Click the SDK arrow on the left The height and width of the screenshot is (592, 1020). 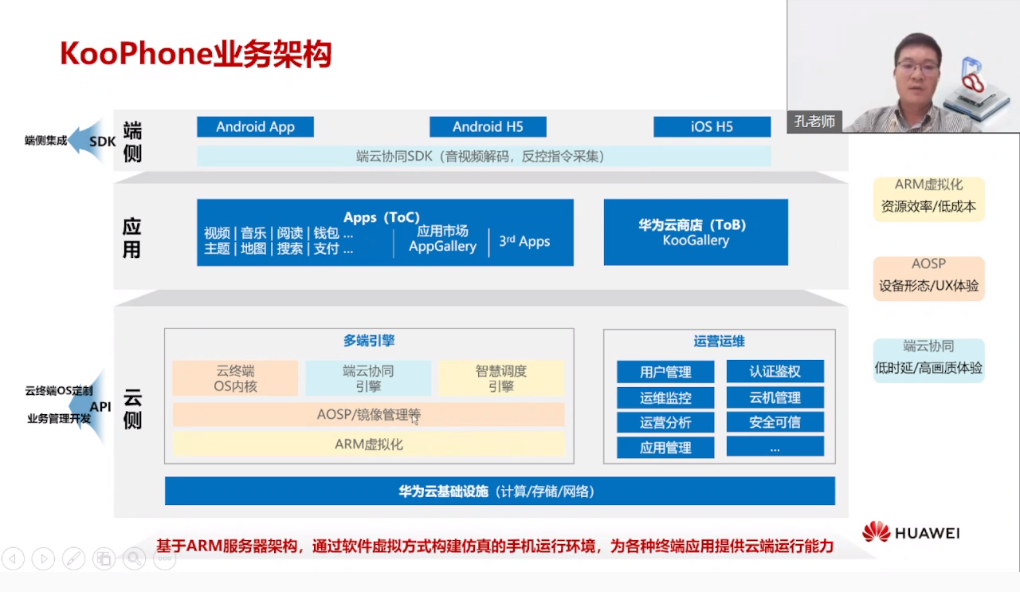tap(92, 140)
